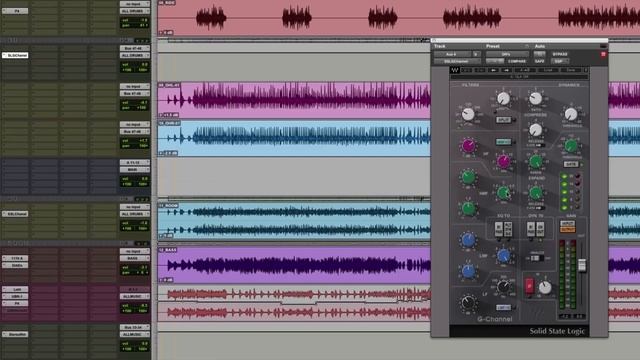
Task: Open ALL DRUMS output selector of SLGChannel track
Action: [x=134, y=55]
